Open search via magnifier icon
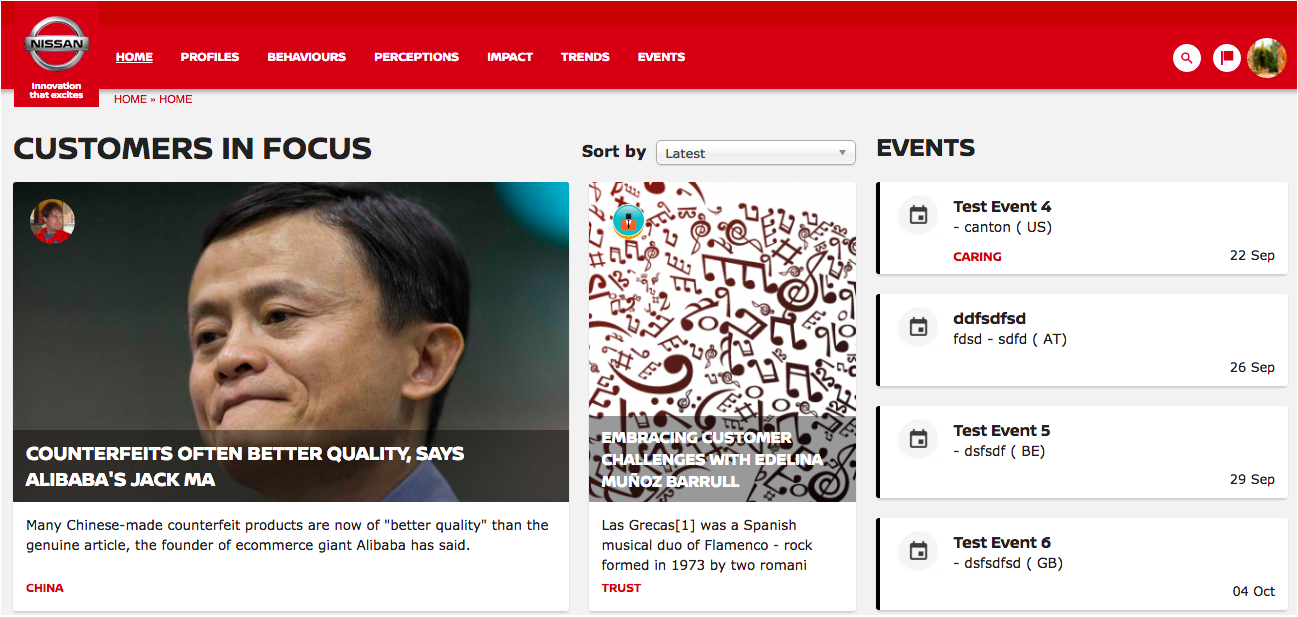Viewport: 1298px width, 617px height. pyautogui.click(x=1187, y=58)
